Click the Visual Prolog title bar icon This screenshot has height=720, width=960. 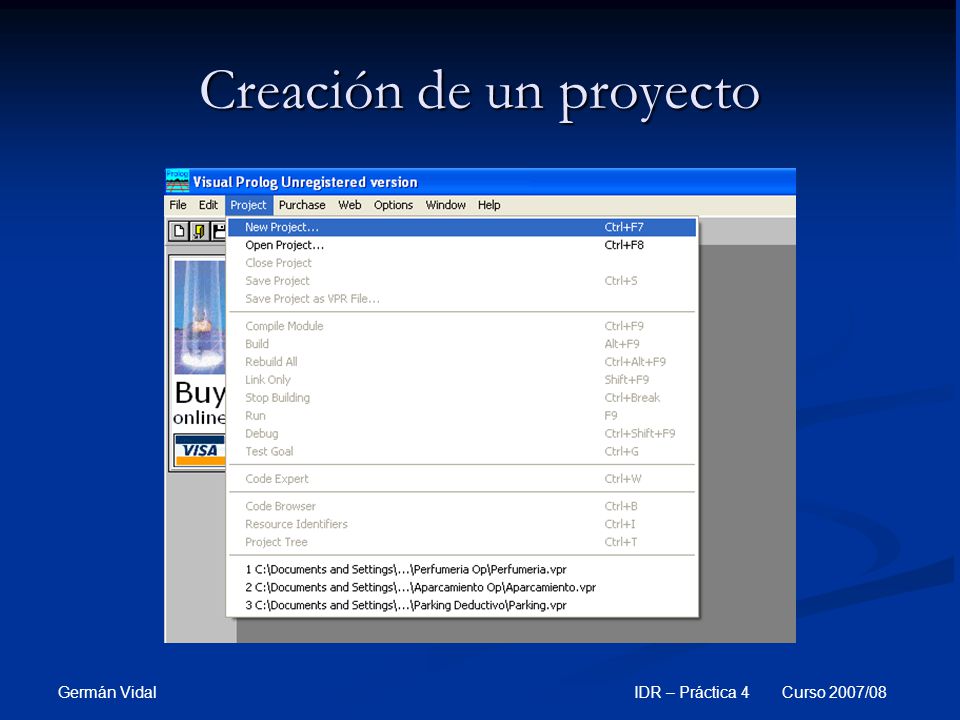pos(178,181)
